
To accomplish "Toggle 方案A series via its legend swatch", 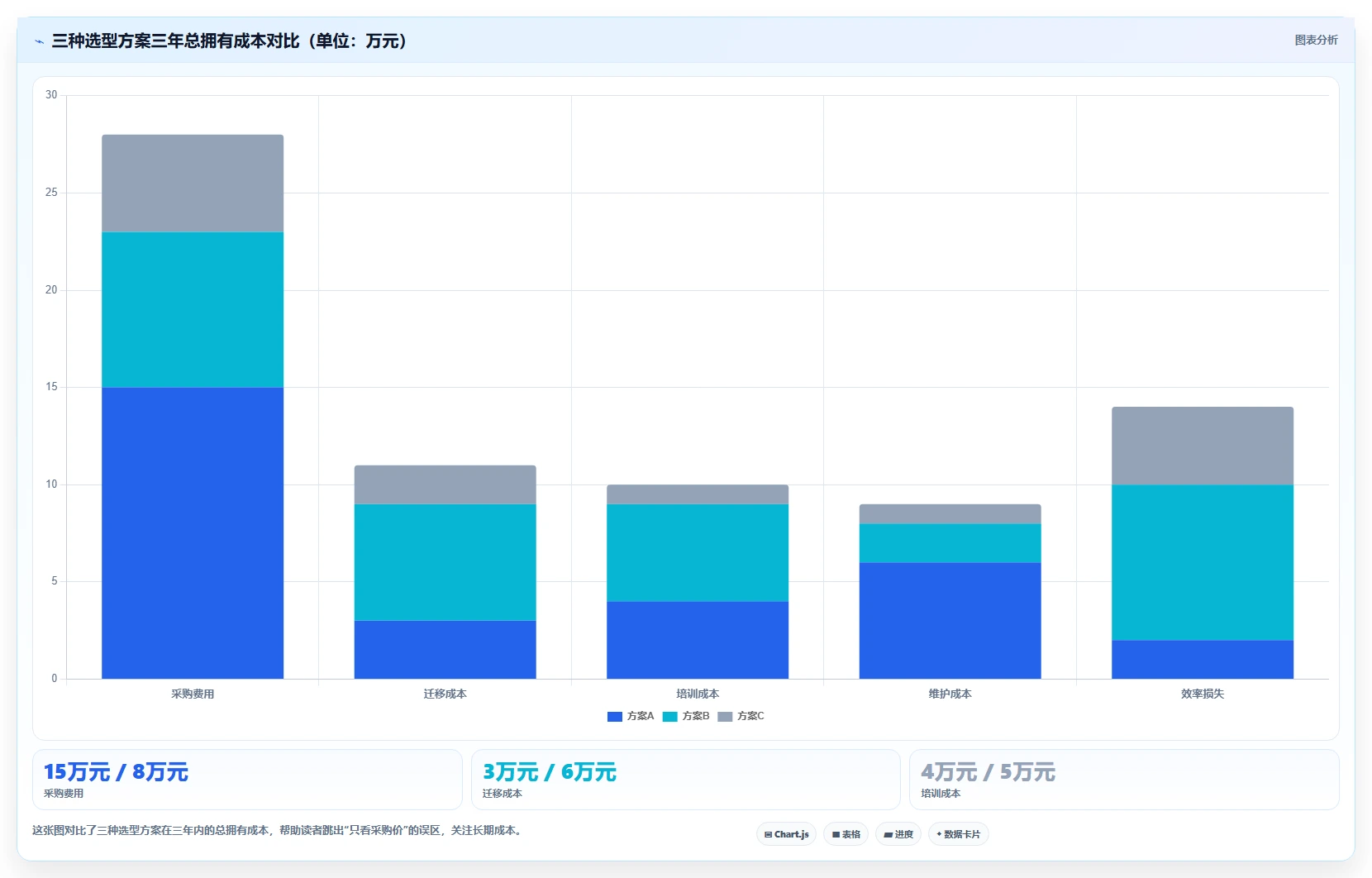I will tap(614, 716).
